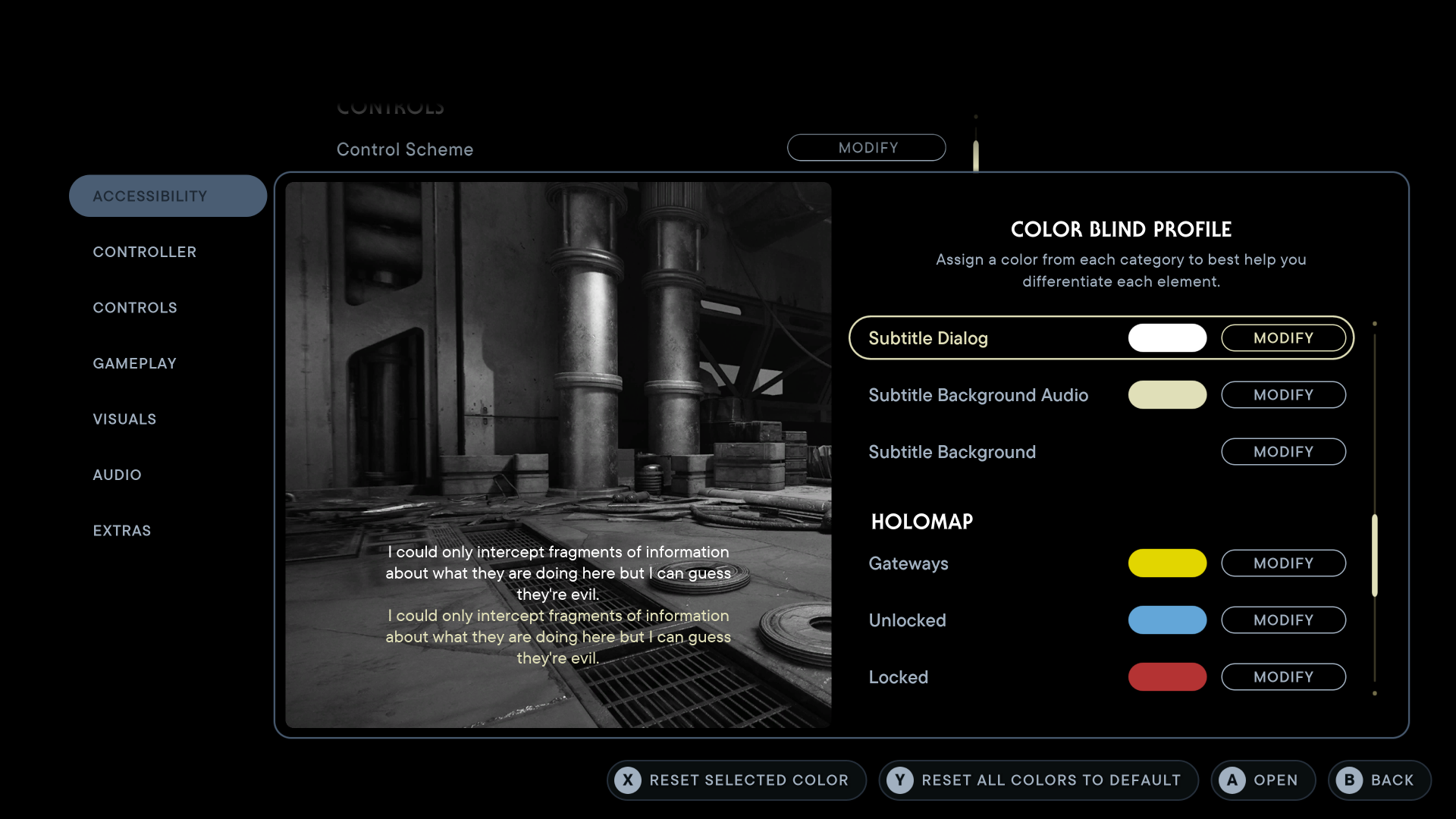Modify the Unlocked holomap color
Viewport: 1456px width, 819px height.
1283,619
